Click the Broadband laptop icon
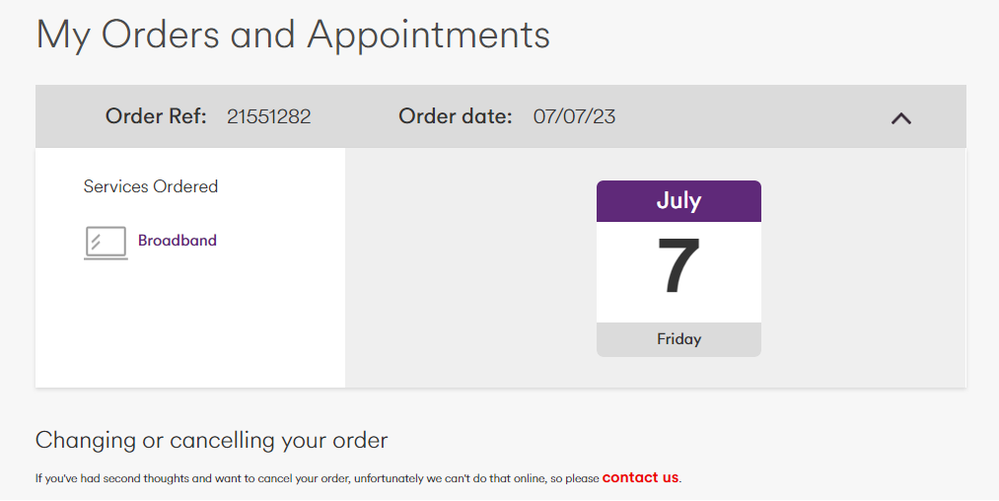Screen dimensions: 999x501 (106, 243)
